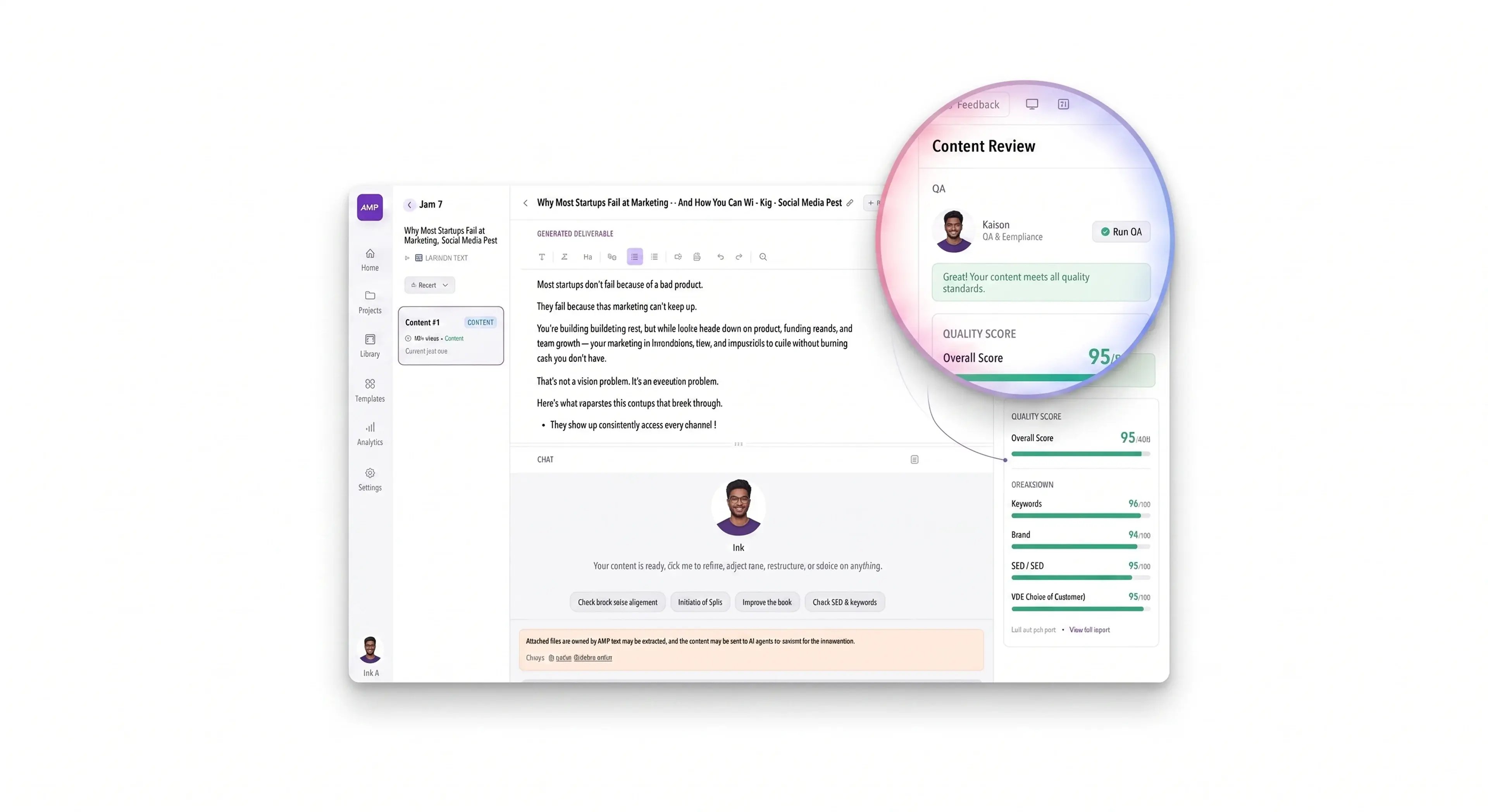
Task: Click the 'Improve the book' chip
Action: 767,602
